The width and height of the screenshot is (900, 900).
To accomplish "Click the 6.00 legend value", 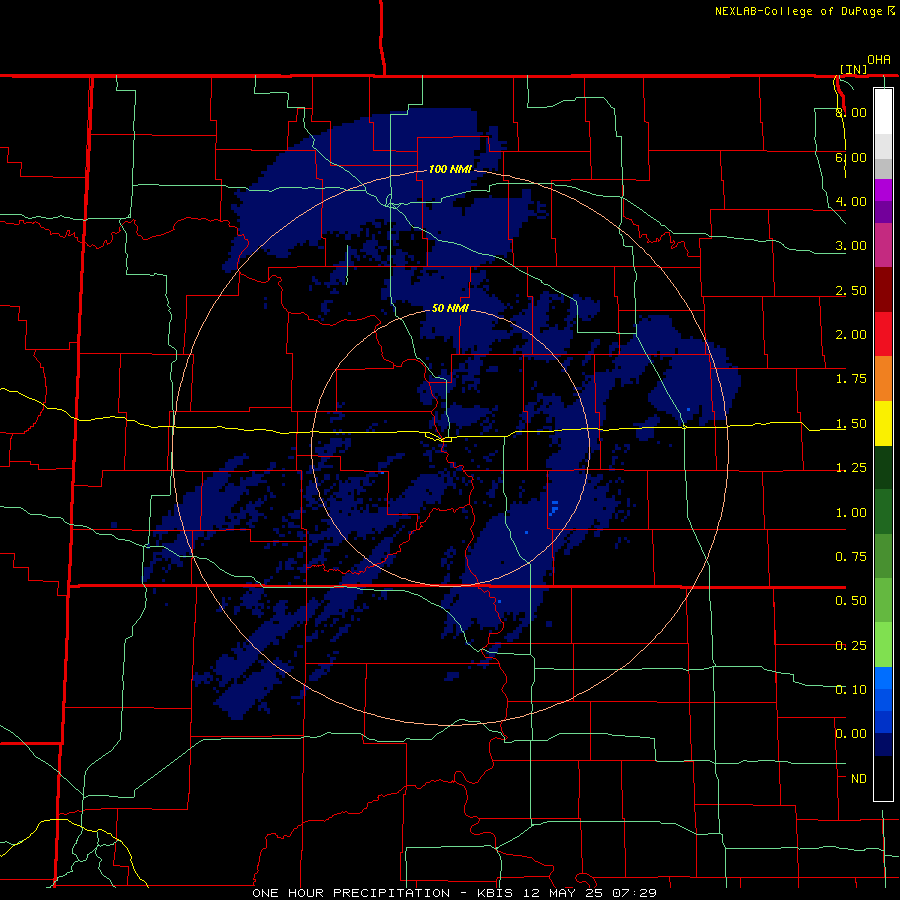I will 851,157.
